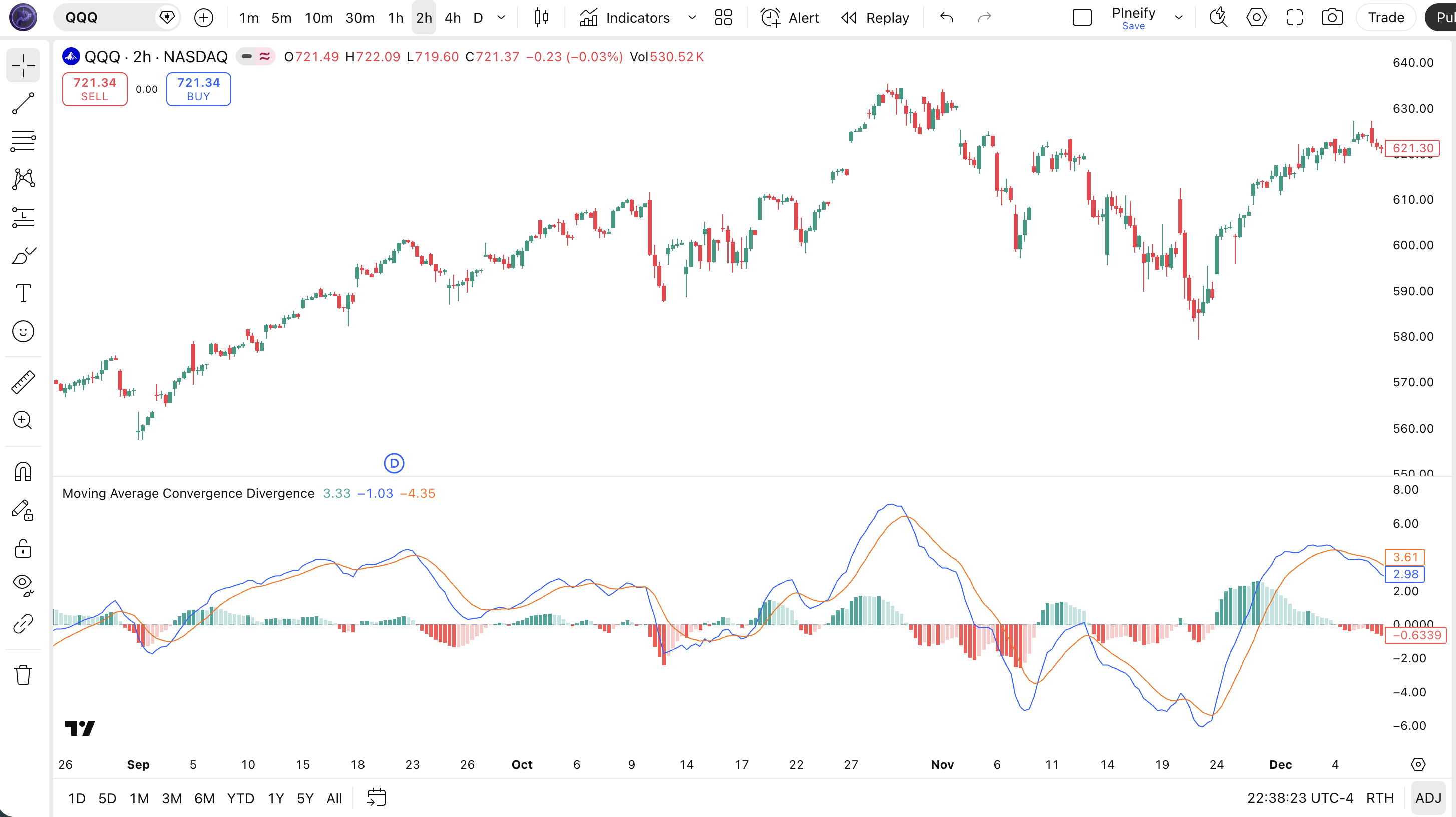Toggle the ADJ adjusted data button
Image resolution: width=1456 pixels, height=817 pixels.
click(x=1428, y=798)
